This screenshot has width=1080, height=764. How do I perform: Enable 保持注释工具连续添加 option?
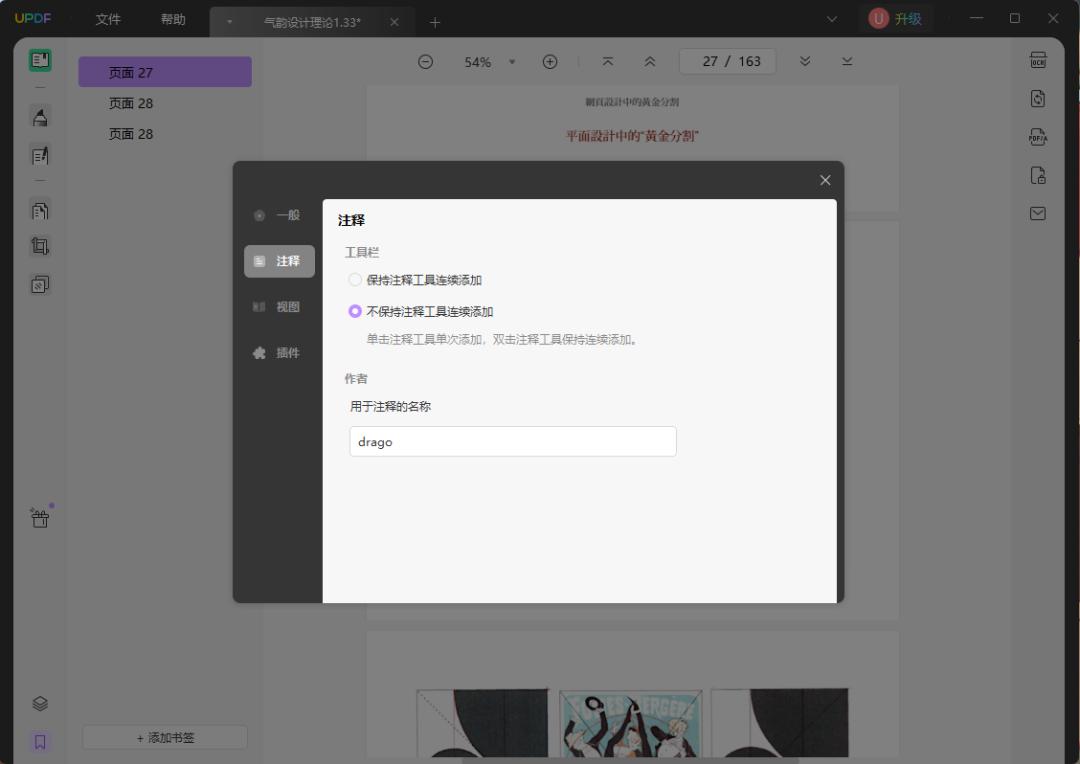[355, 279]
